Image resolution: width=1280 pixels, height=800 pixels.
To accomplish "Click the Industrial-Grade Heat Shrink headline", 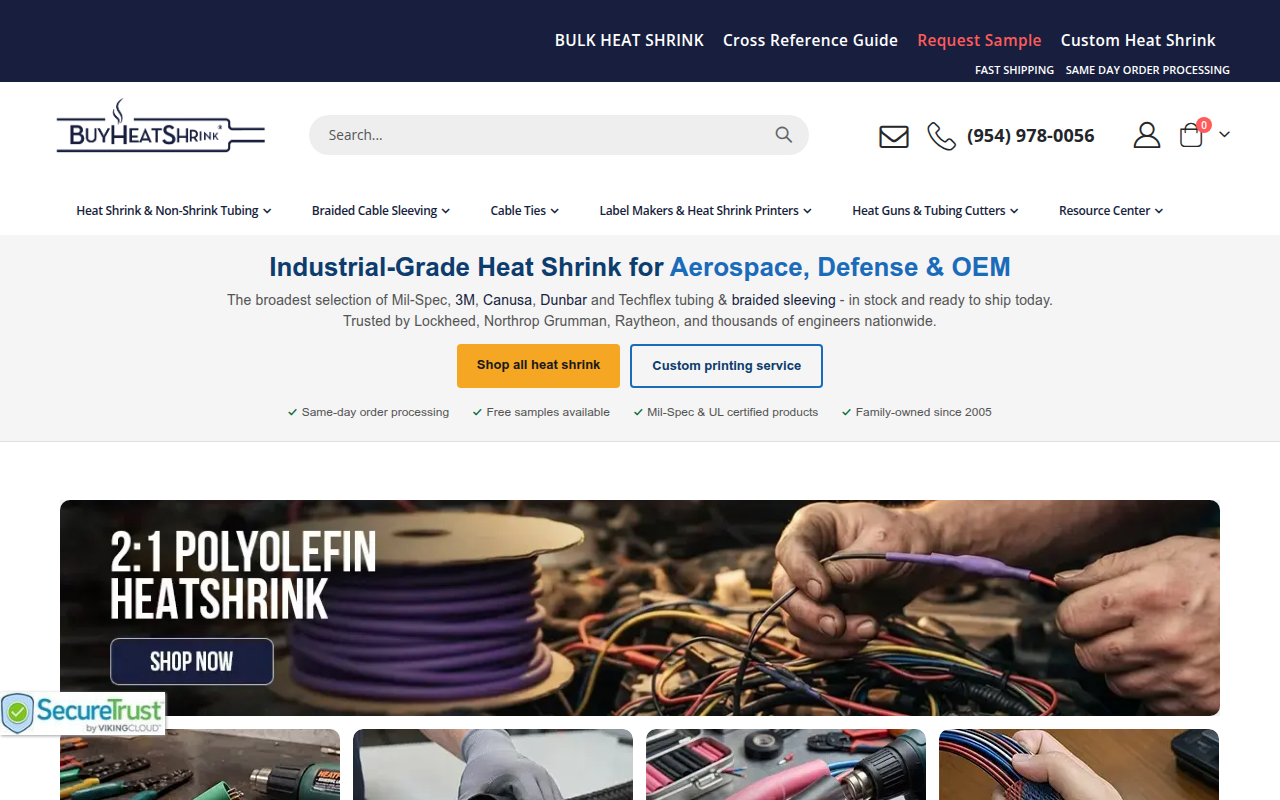I will [x=640, y=267].
